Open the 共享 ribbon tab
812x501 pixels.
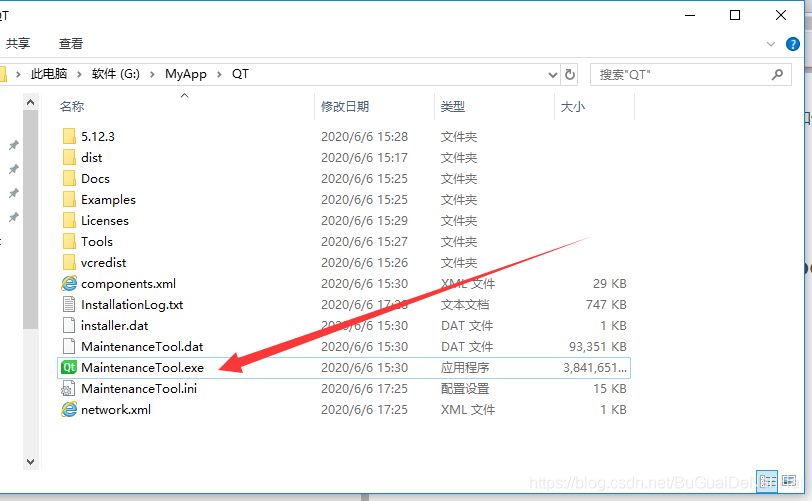18,44
